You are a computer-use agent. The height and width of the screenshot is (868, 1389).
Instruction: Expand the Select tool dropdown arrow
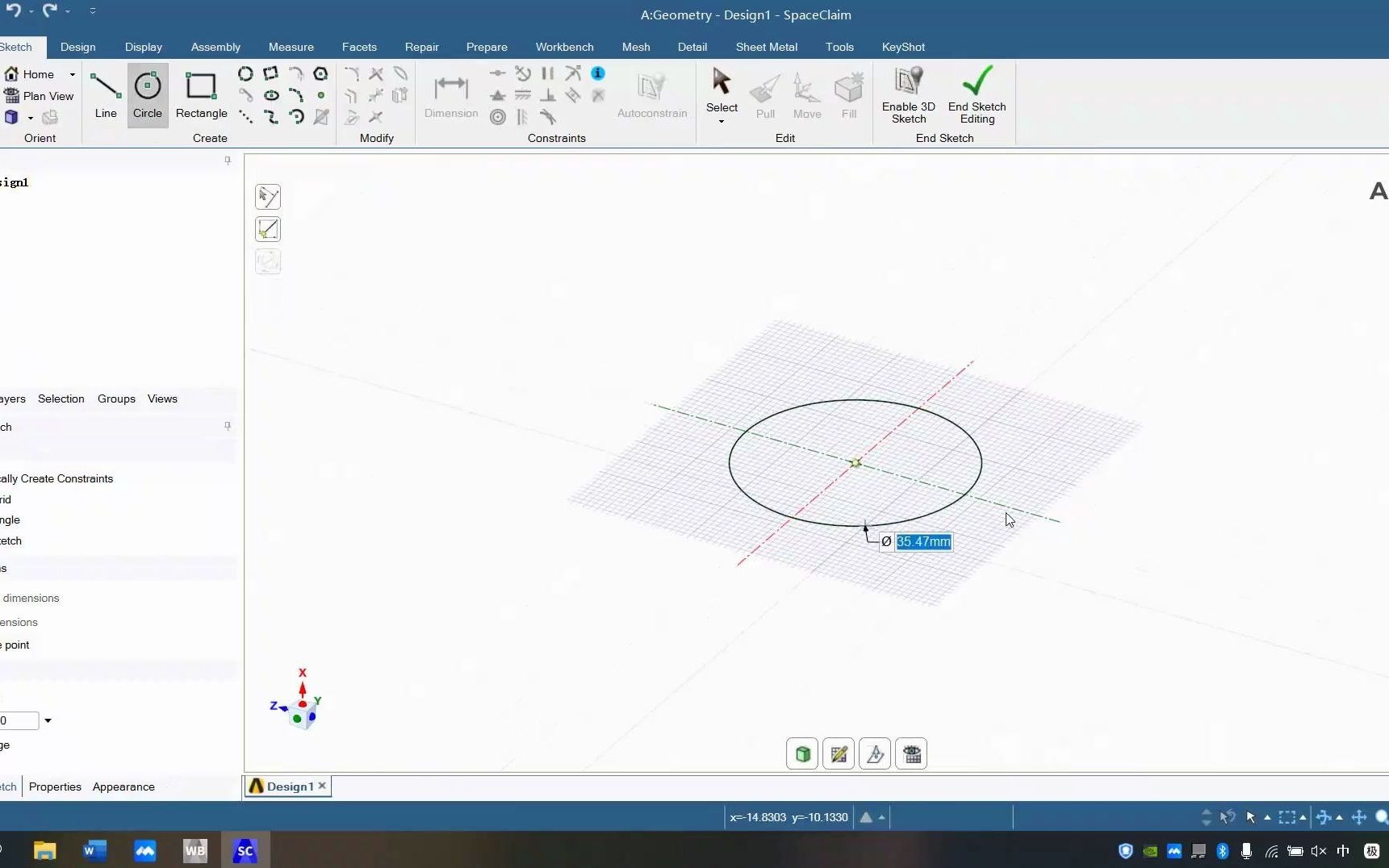[x=722, y=122]
